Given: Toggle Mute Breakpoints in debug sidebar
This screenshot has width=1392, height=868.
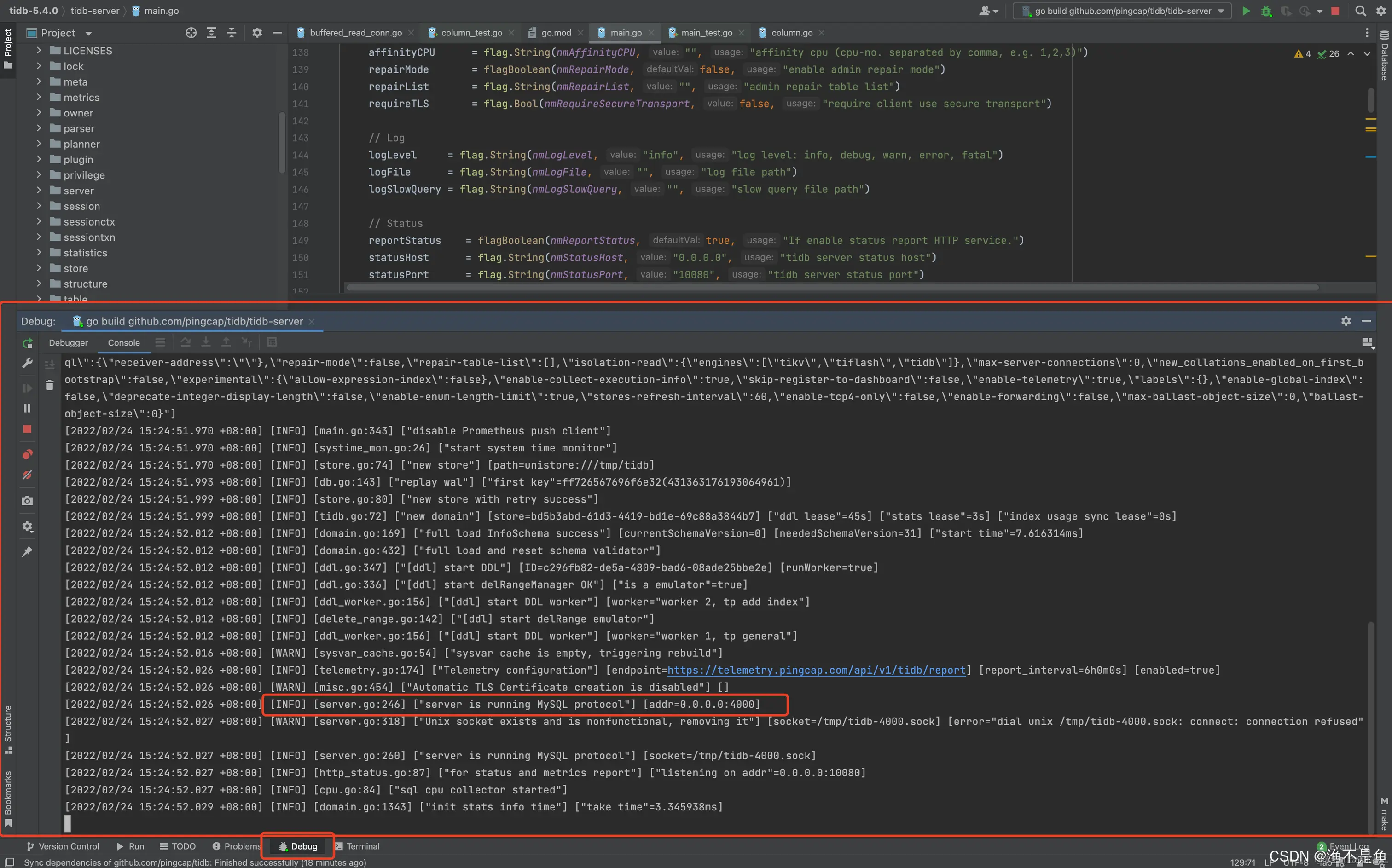Looking at the screenshot, I should pyautogui.click(x=27, y=475).
